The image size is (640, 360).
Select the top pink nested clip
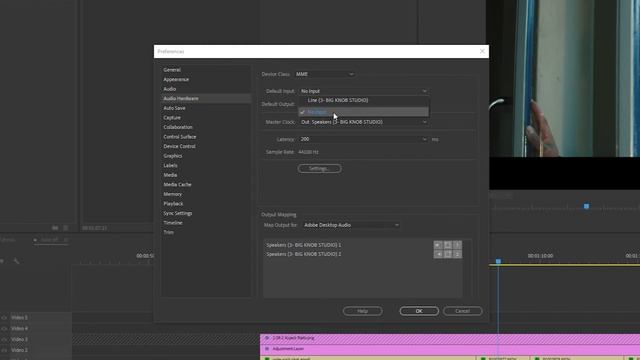[x=450, y=338]
